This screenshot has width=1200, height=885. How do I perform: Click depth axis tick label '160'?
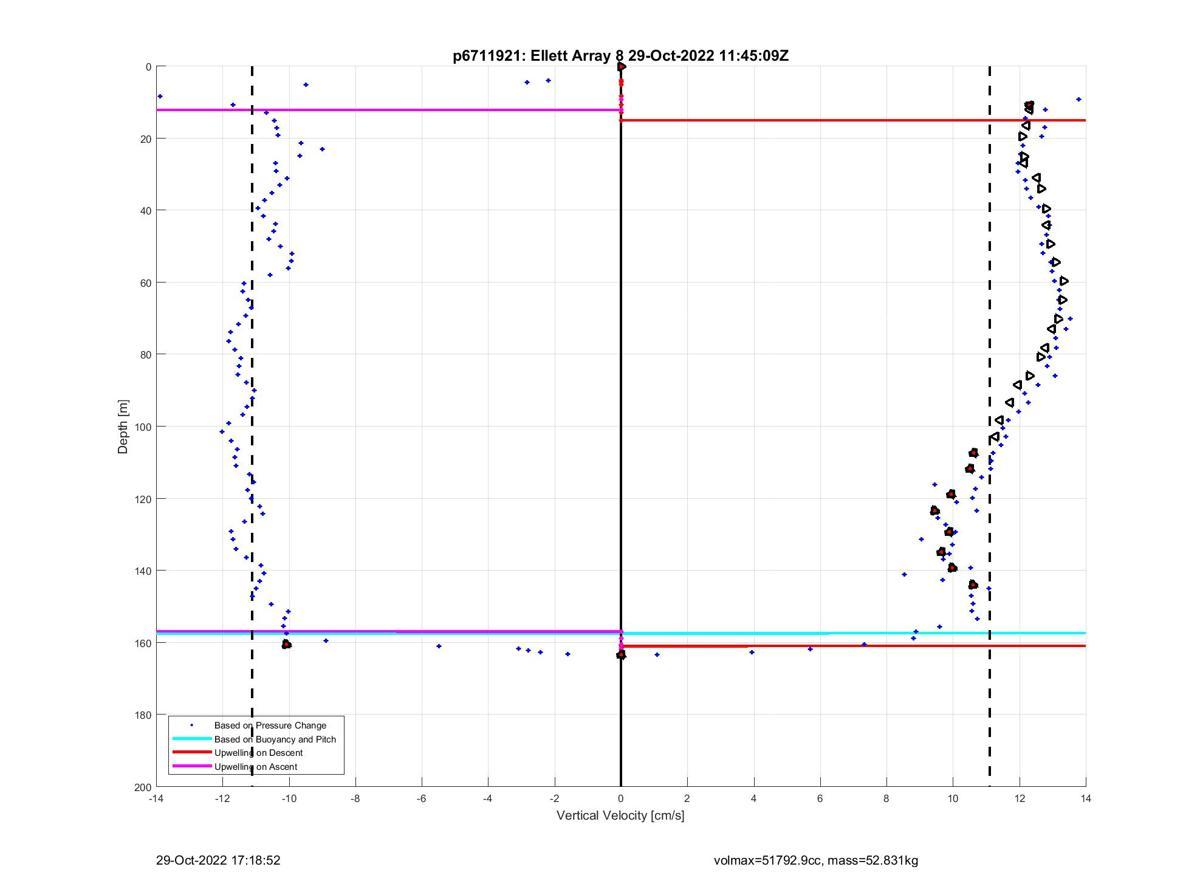(143, 643)
